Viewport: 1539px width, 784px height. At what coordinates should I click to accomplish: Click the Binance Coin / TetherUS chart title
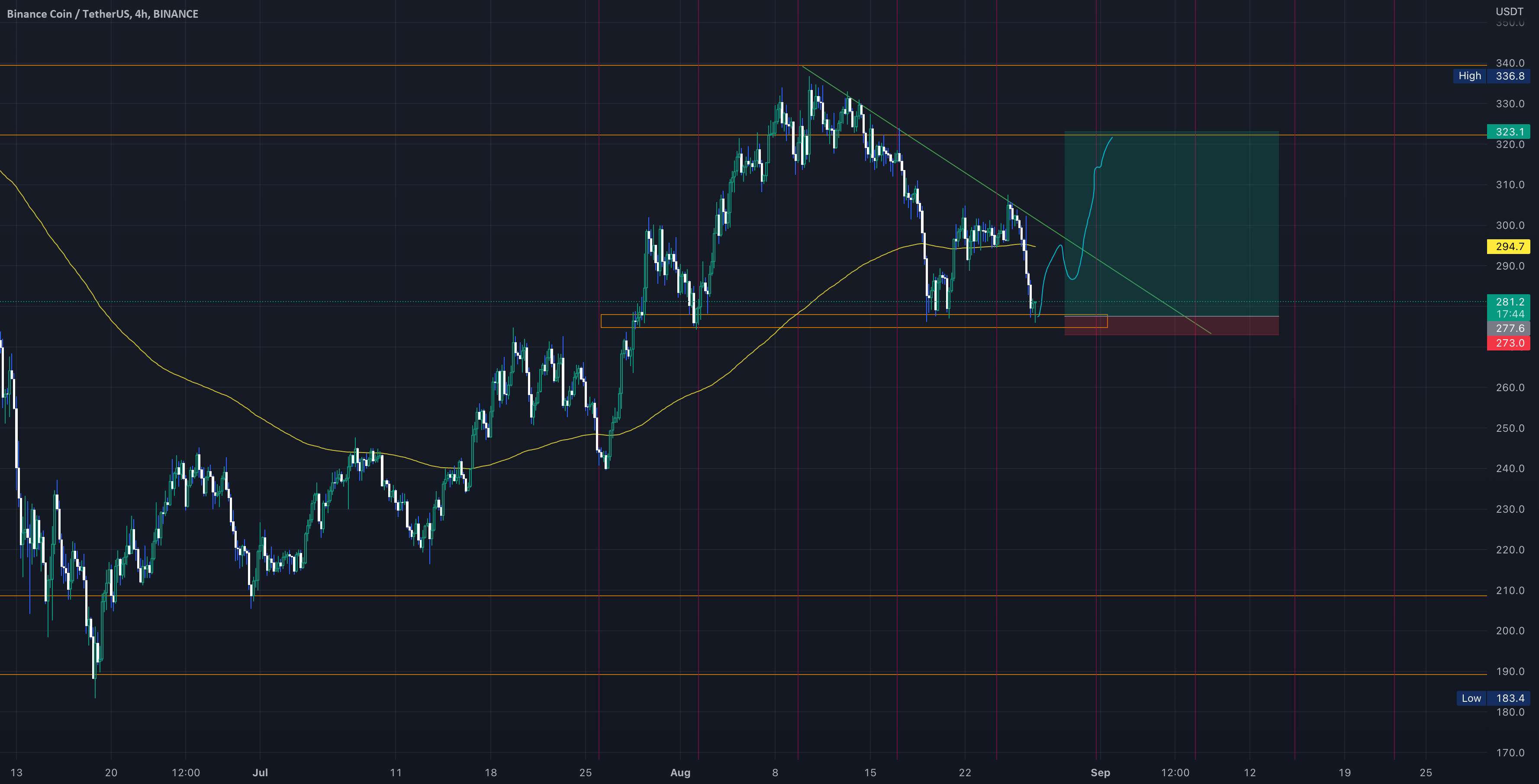102,14
